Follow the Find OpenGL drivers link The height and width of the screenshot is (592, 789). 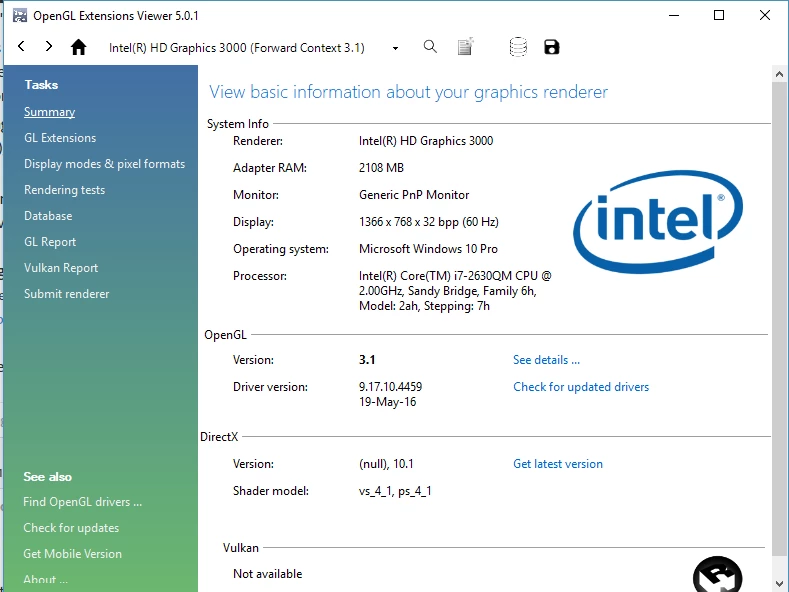coord(83,502)
